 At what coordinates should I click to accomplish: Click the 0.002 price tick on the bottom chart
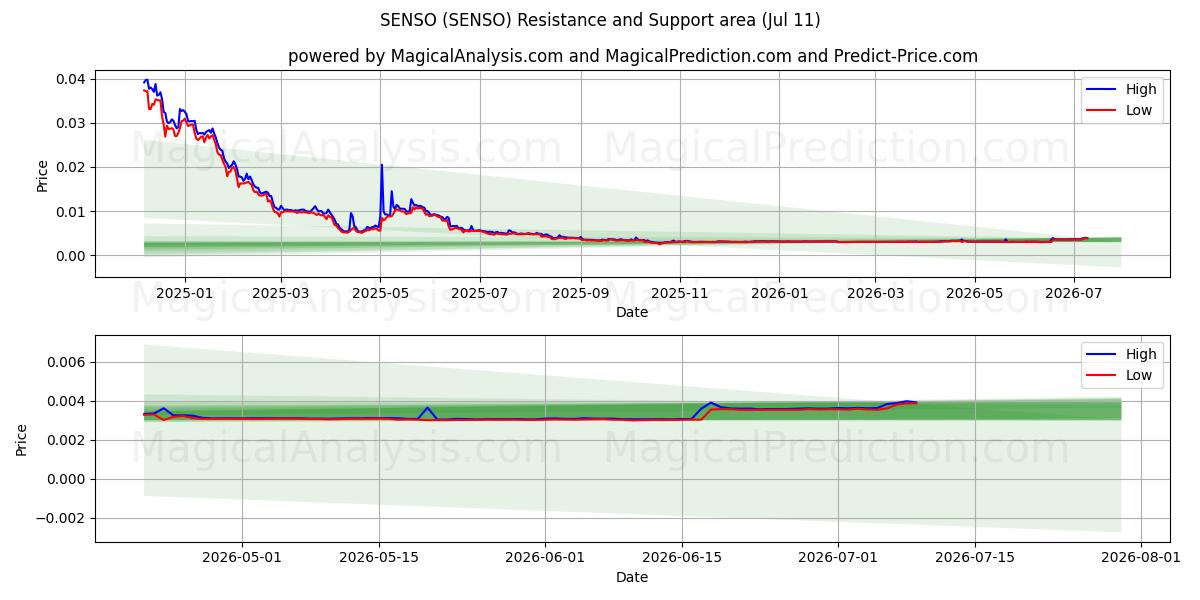click(x=69, y=440)
